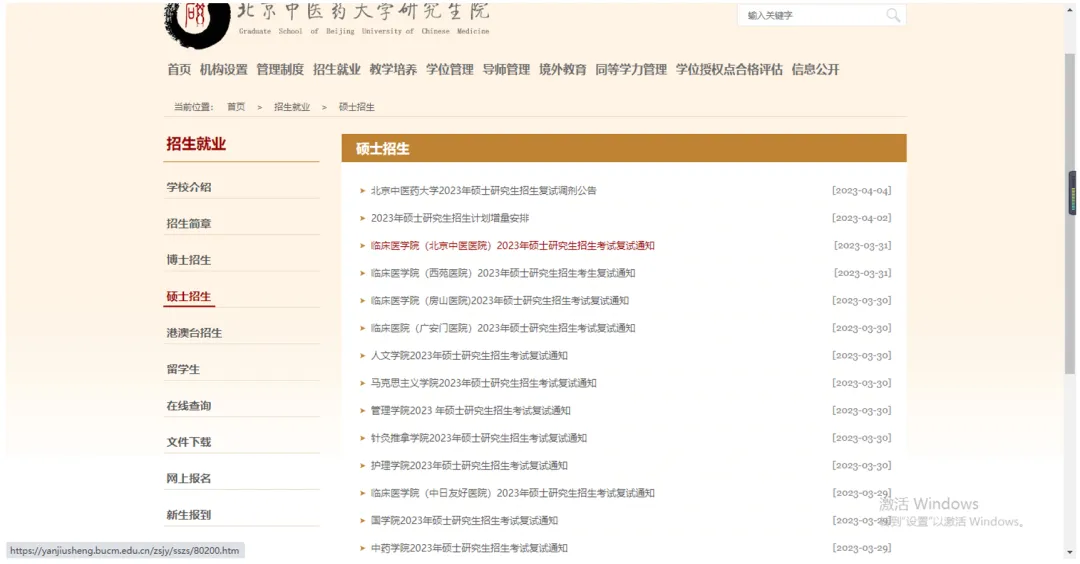Select 留学生 in the sidebar
The width and height of the screenshot is (1080, 564).
pos(183,370)
